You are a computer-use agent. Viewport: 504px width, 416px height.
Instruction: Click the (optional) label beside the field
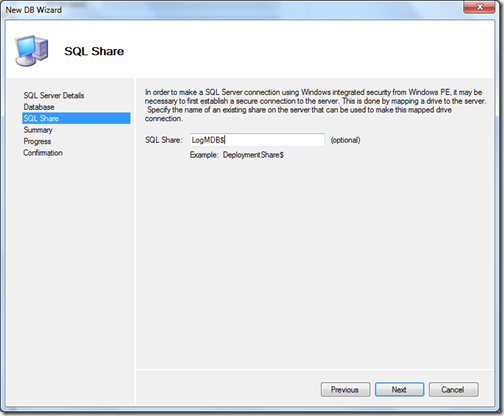coord(345,140)
